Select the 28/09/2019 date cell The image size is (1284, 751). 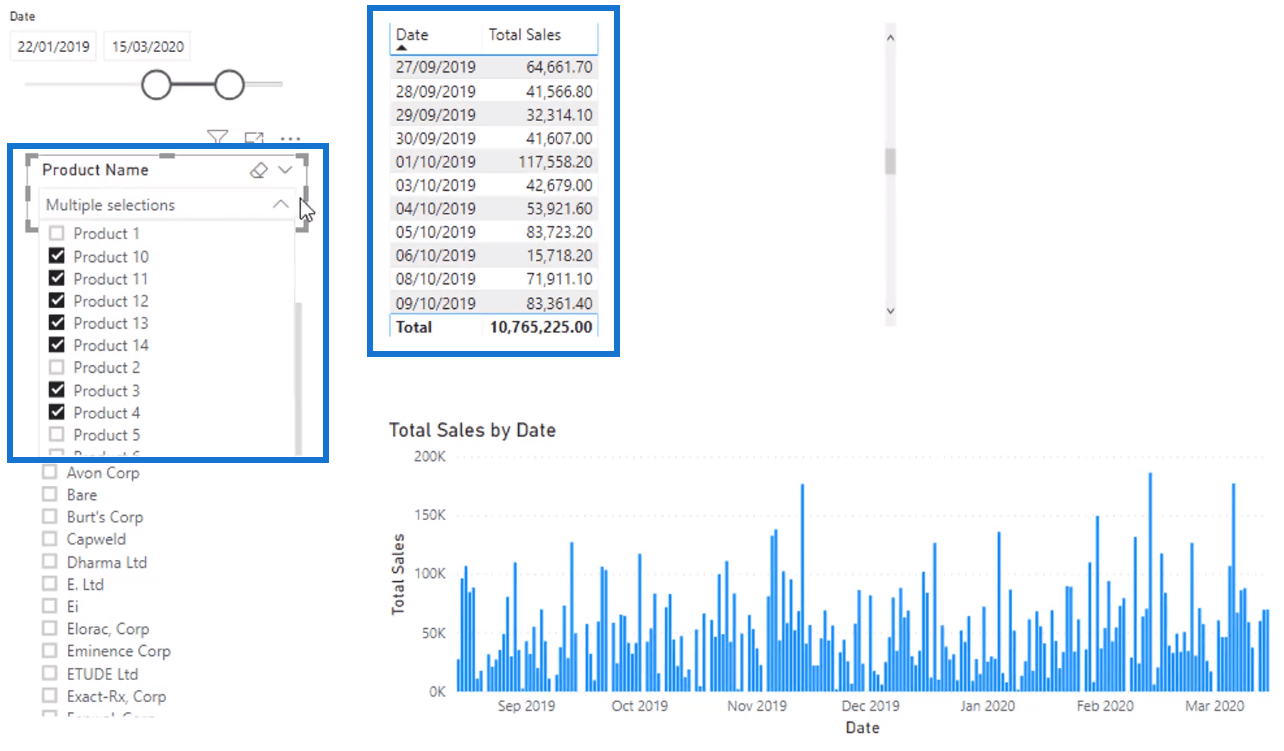pos(435,91)
